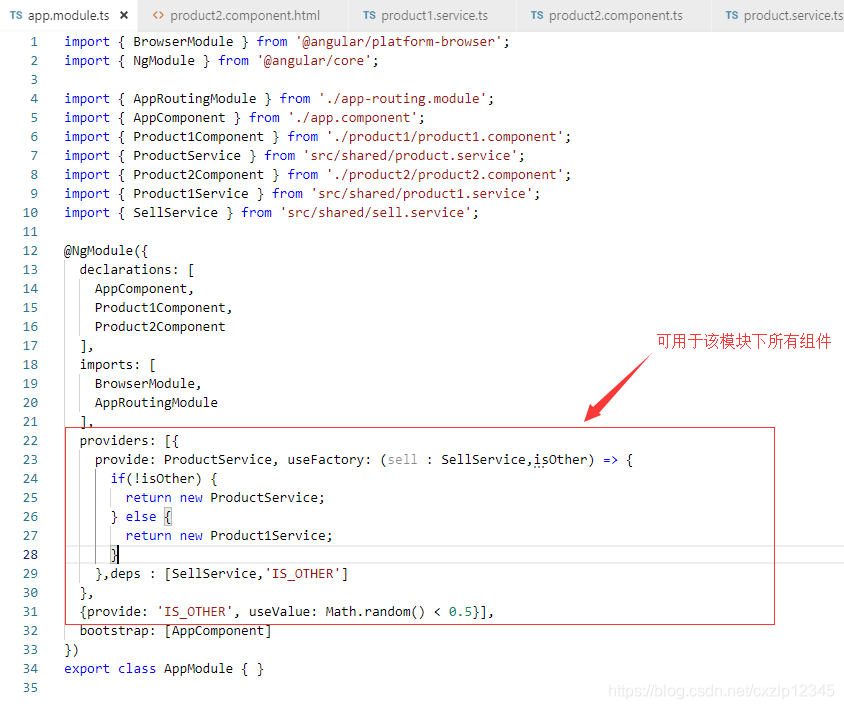
Task: Switch to the product1.service.ts tab
Action: [x=434, y=16]
